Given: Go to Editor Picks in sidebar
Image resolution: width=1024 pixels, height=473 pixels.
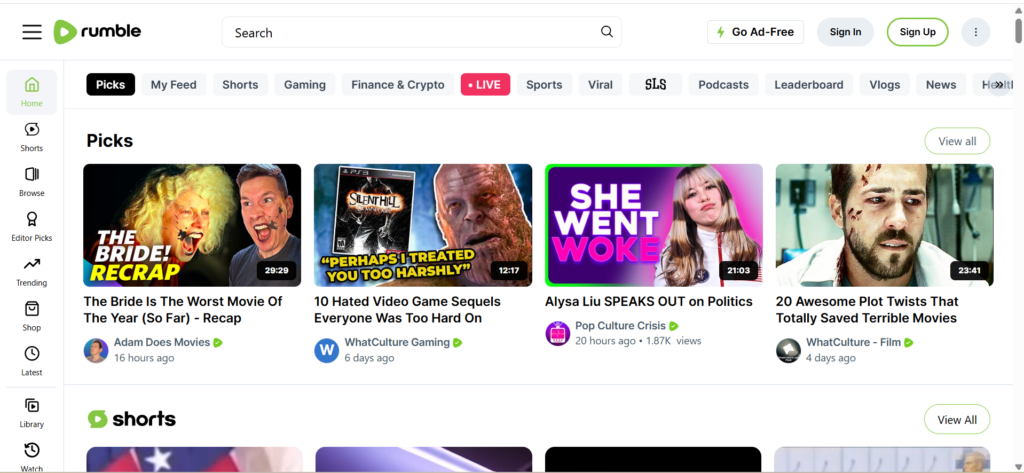Looking at the screenshot, I should click(32, 226).
